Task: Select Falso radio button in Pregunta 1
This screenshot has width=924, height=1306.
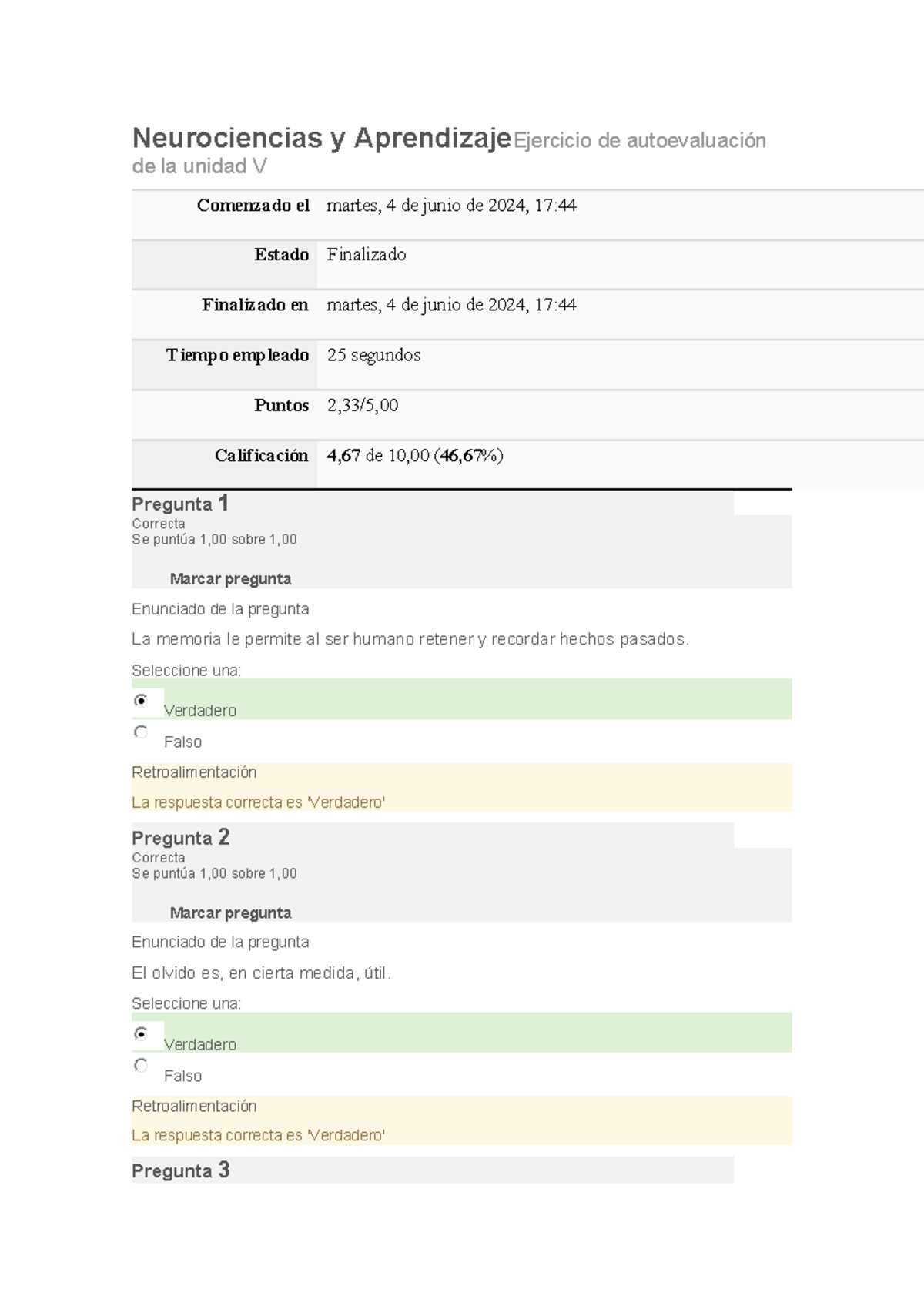Action: 141,732
